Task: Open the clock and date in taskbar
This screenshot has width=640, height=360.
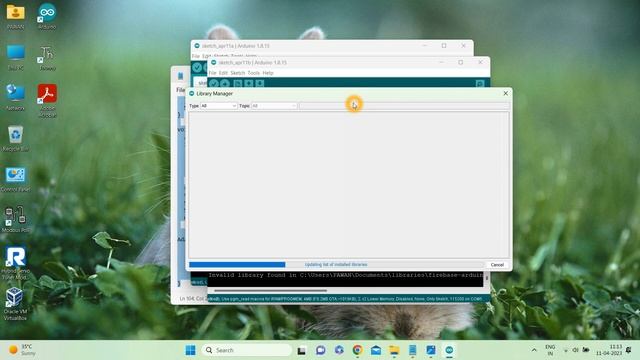Action: coord(609,350)
